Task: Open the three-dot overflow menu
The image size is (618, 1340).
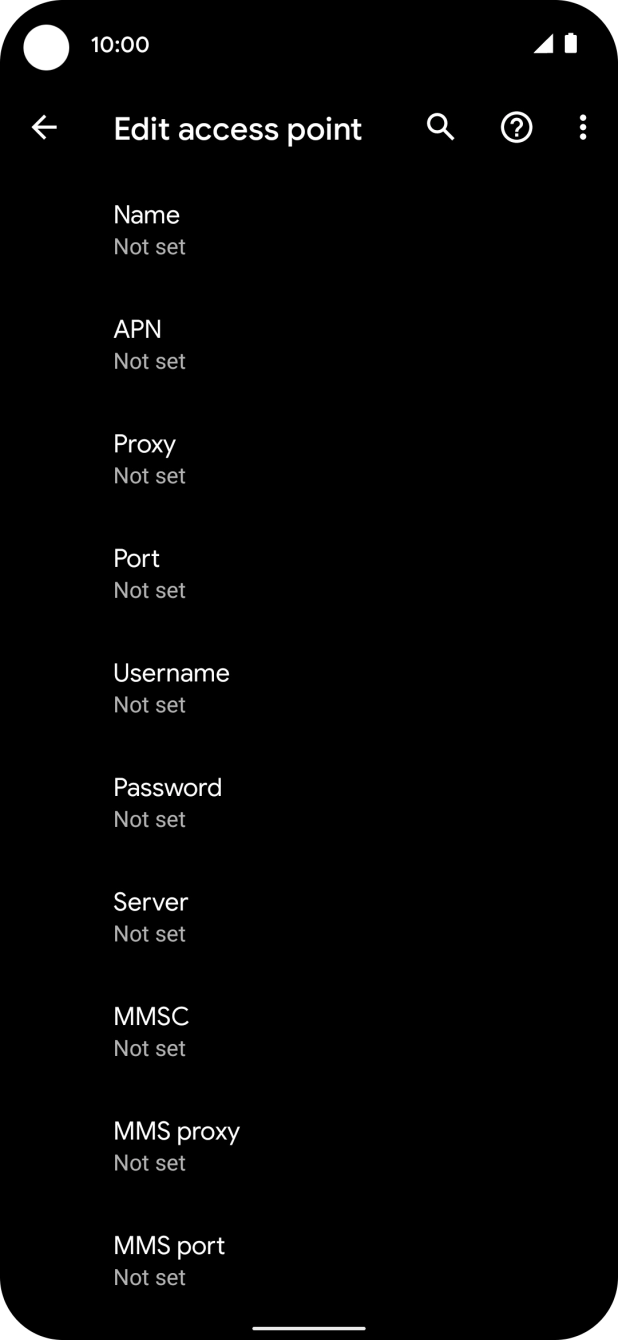Action: click(x=583, y=128)
